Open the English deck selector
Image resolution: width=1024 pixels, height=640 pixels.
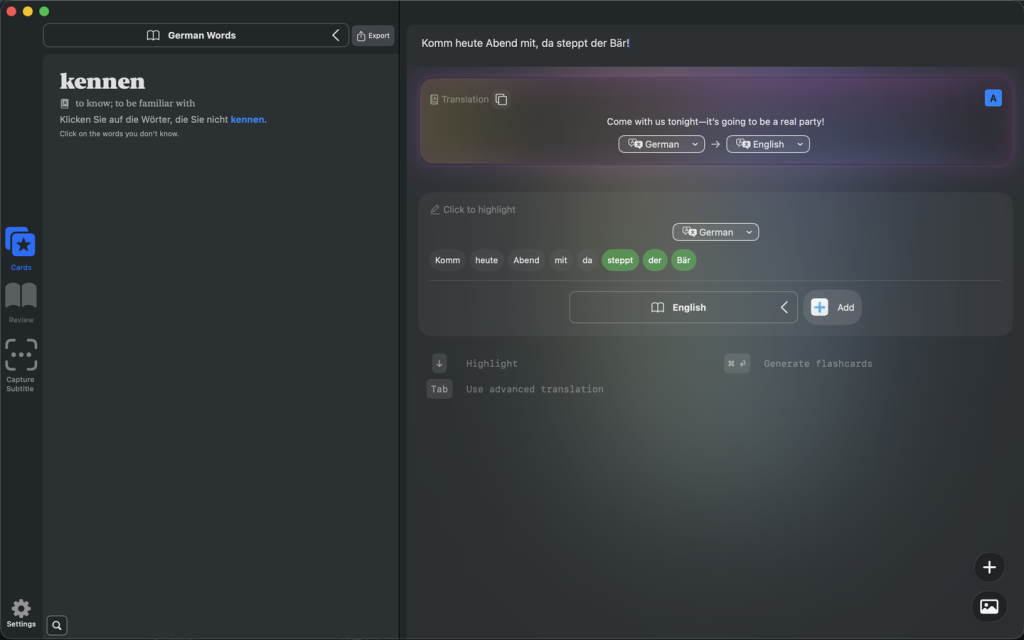click(683, 308)
